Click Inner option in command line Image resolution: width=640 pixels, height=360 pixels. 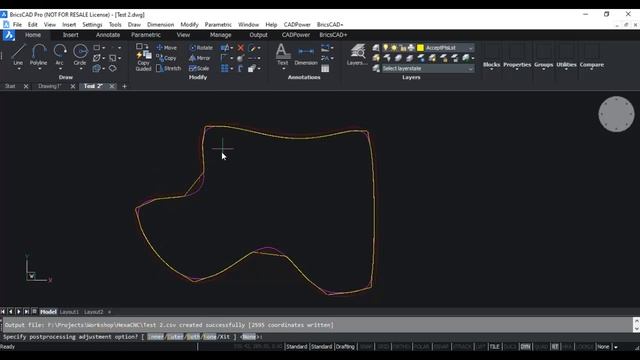tap(155, 337)
